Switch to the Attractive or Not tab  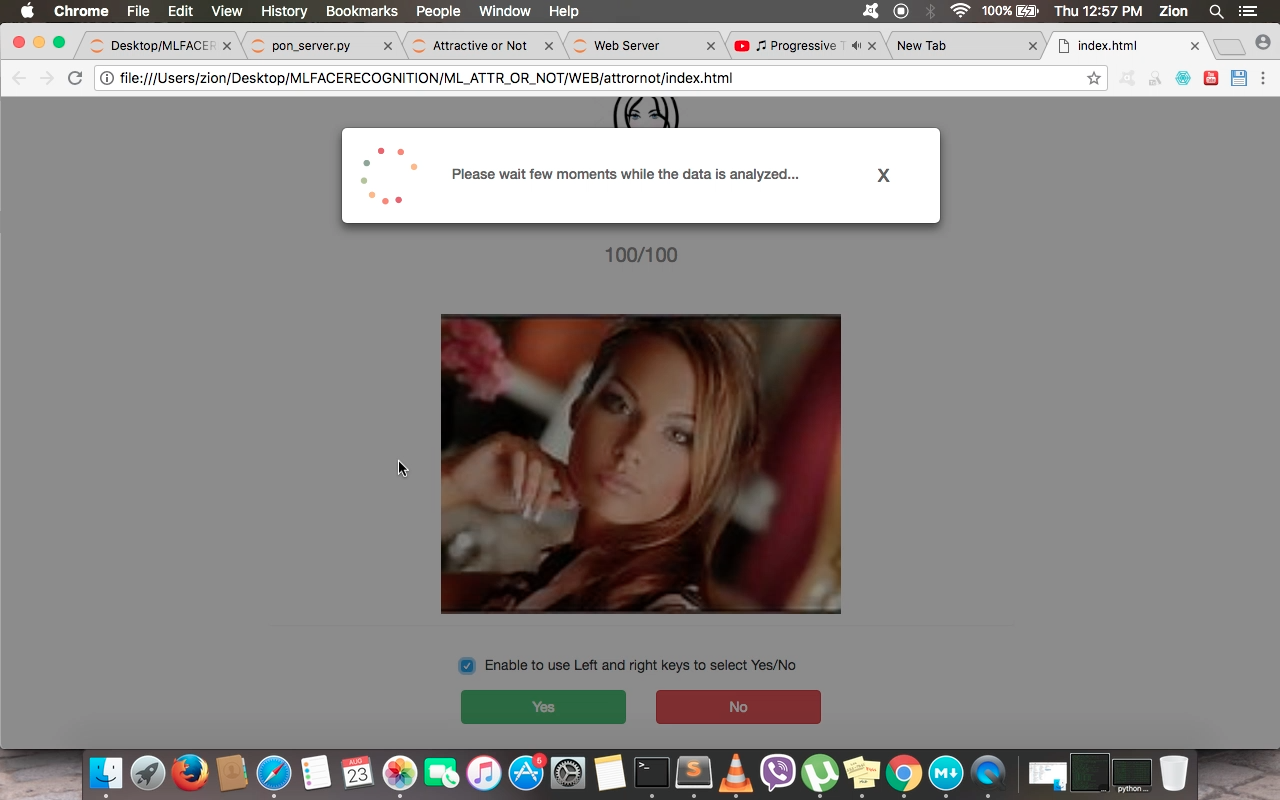[x=479, y=46]
